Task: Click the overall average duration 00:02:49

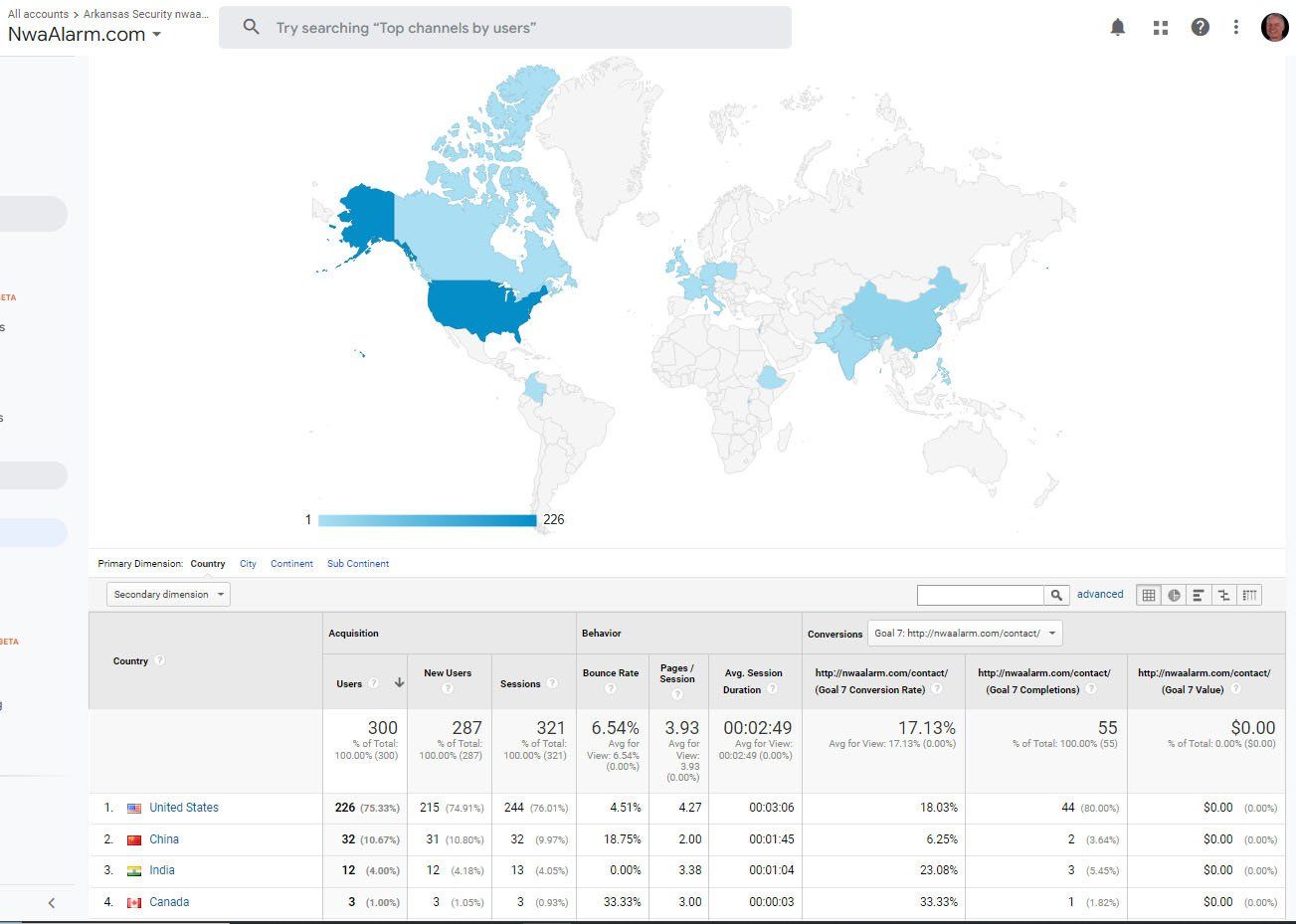Action: [x=758, y=728]
